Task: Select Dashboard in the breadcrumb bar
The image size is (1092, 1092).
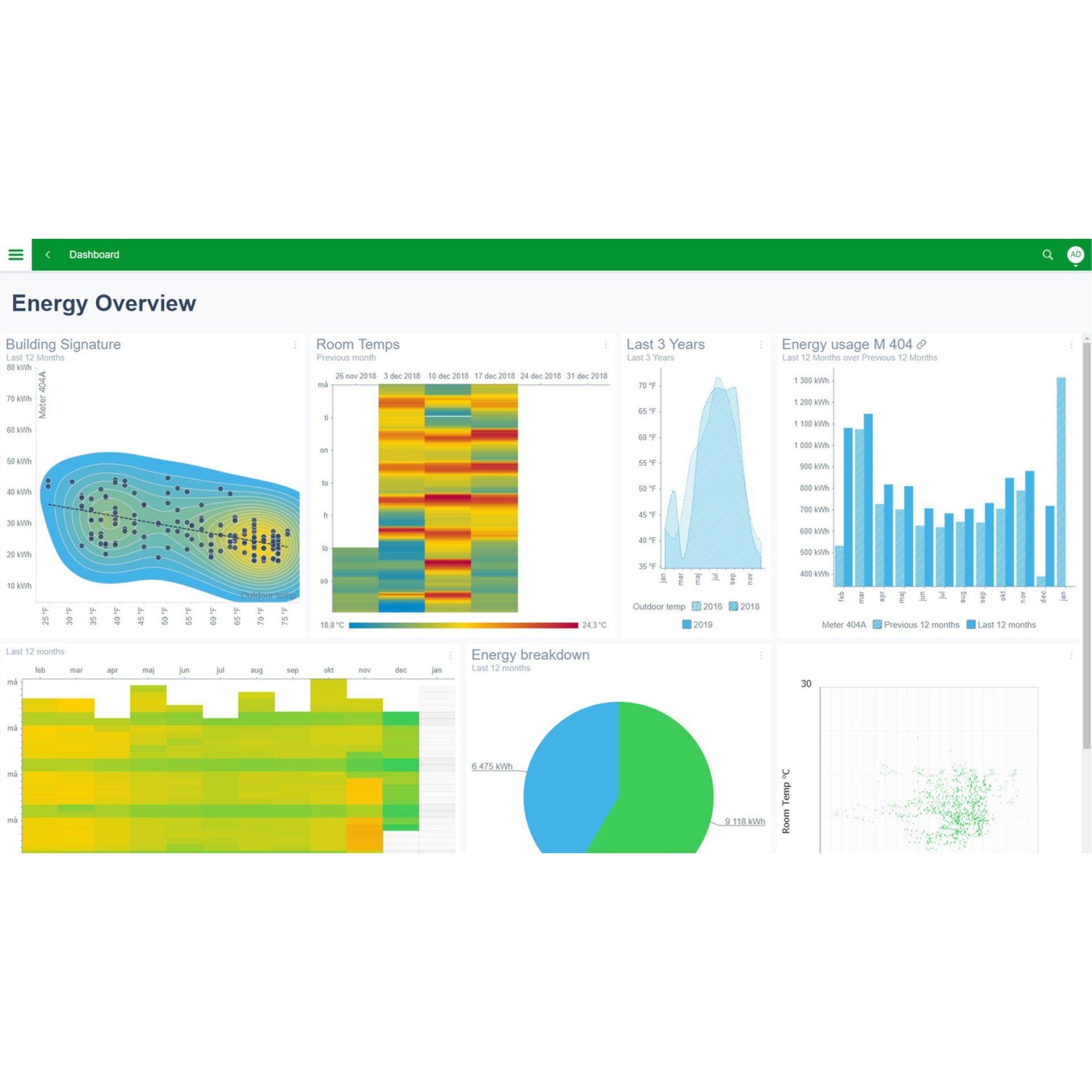Action: pos(94,255)
